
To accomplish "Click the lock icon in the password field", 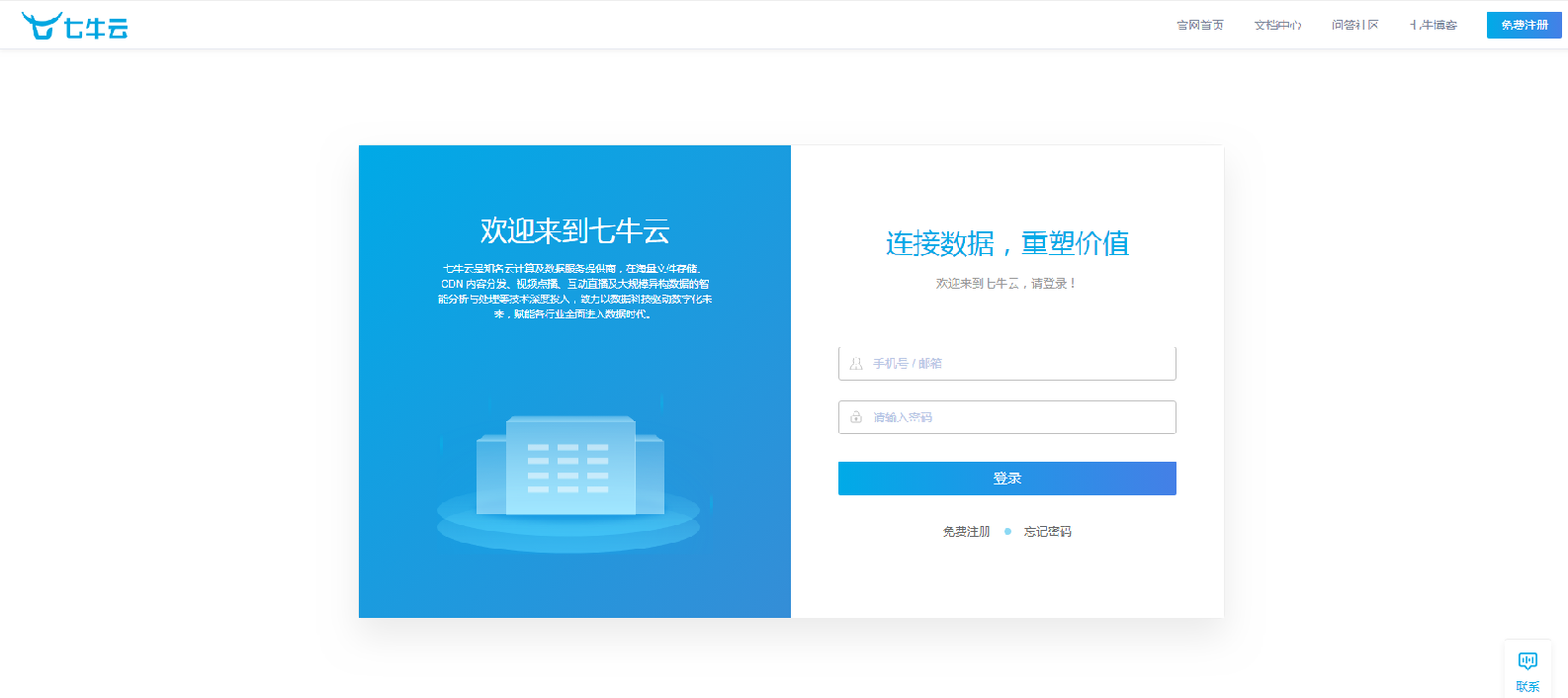I will click(856, 417).
